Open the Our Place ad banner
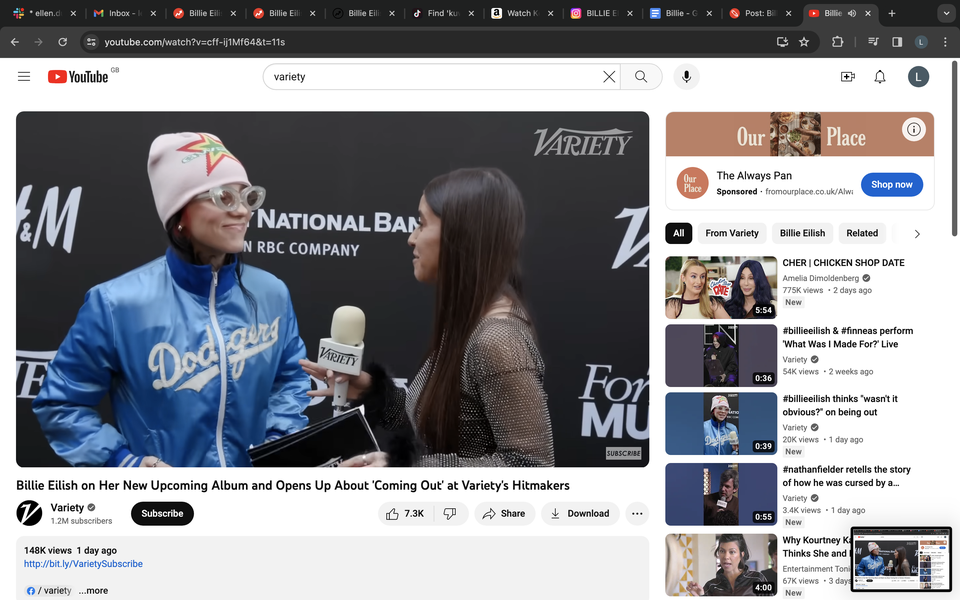The image size is (960, 600). click(800, 134)
